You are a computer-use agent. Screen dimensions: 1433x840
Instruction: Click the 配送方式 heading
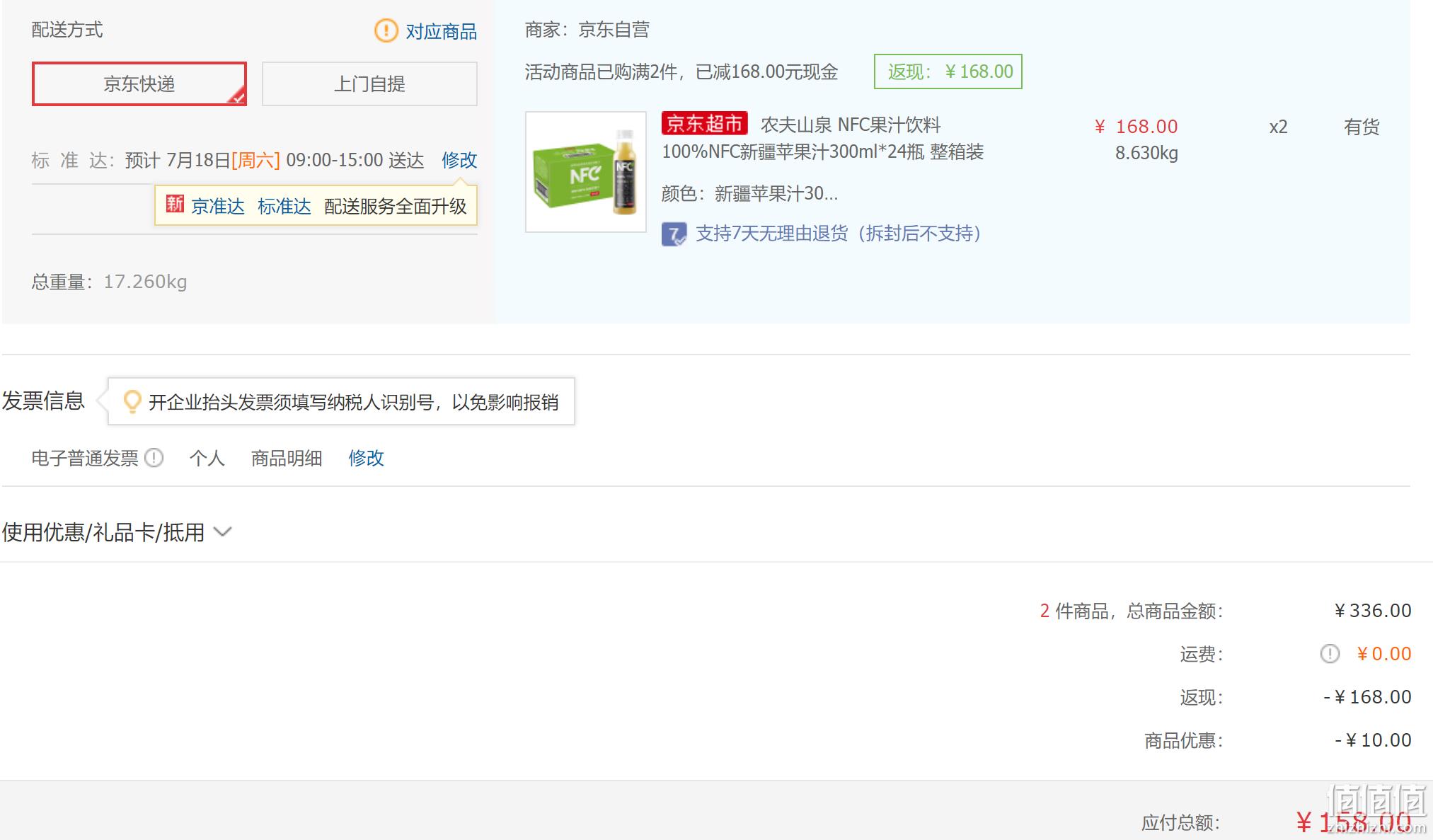(x=67, y=30)
